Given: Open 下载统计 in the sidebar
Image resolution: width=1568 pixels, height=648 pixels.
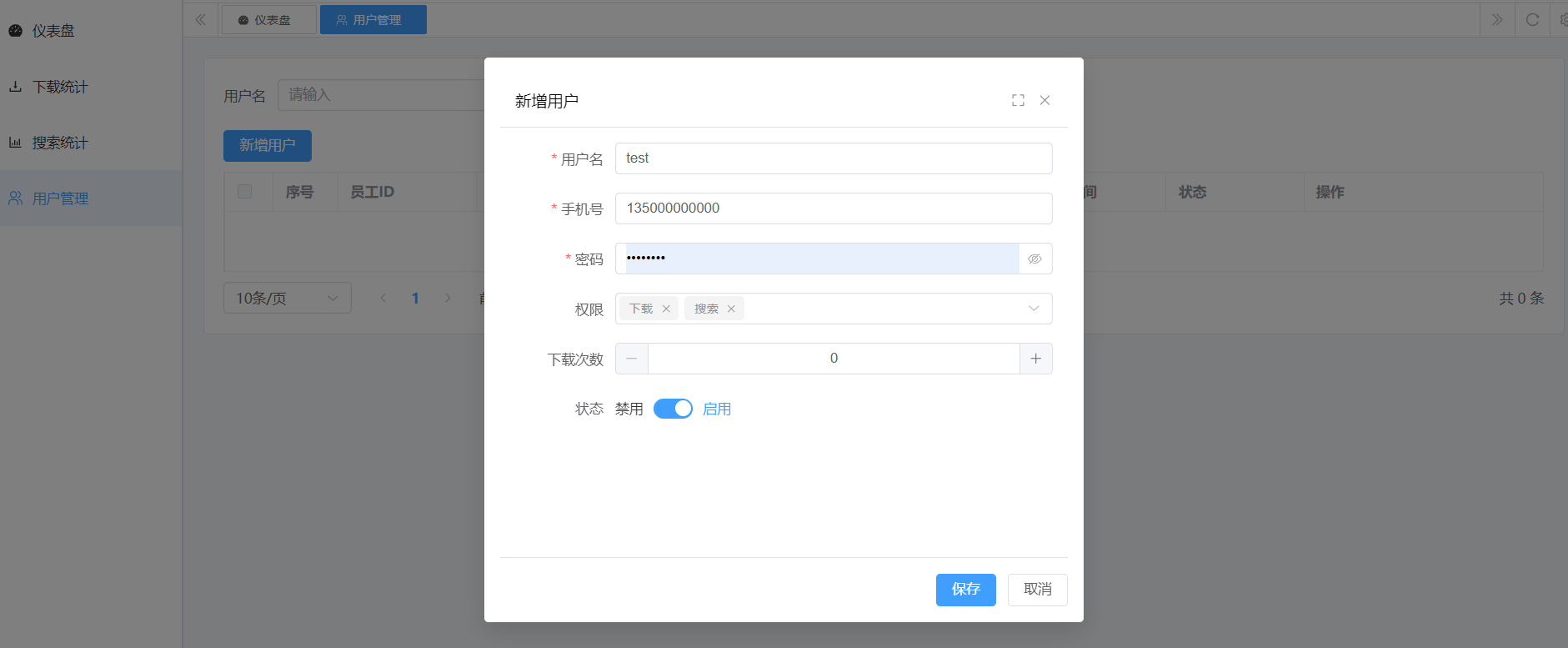Looking at the screenshot, I should point(91,87).
